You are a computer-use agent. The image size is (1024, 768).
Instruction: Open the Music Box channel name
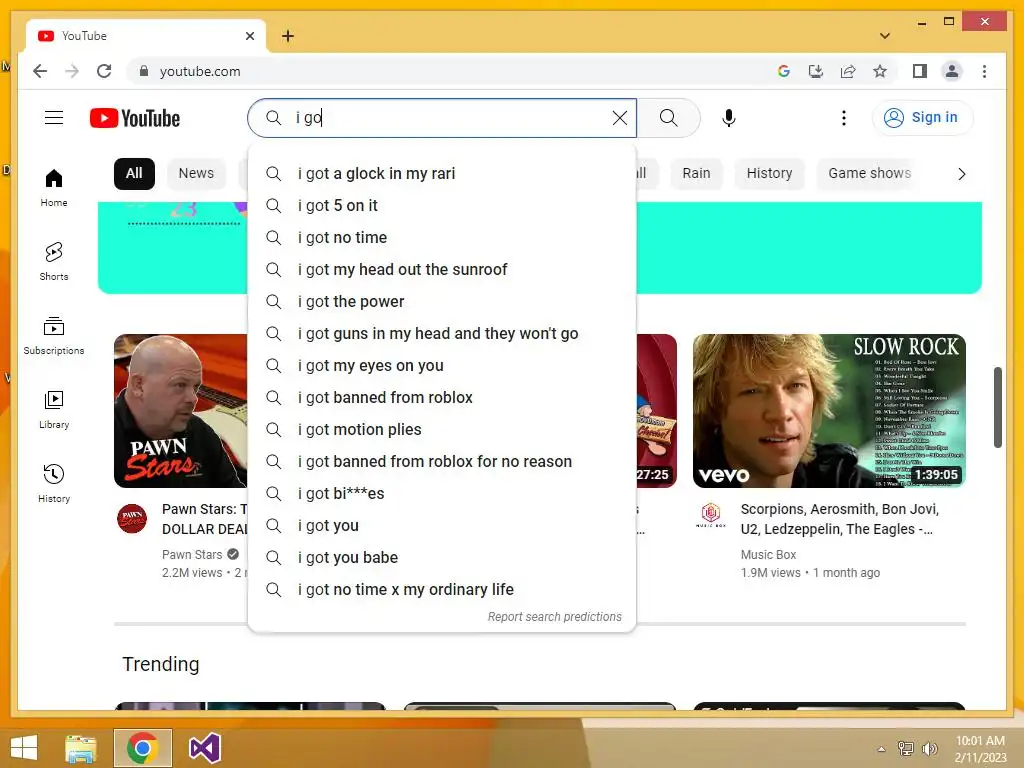click(x=768, y=554)
